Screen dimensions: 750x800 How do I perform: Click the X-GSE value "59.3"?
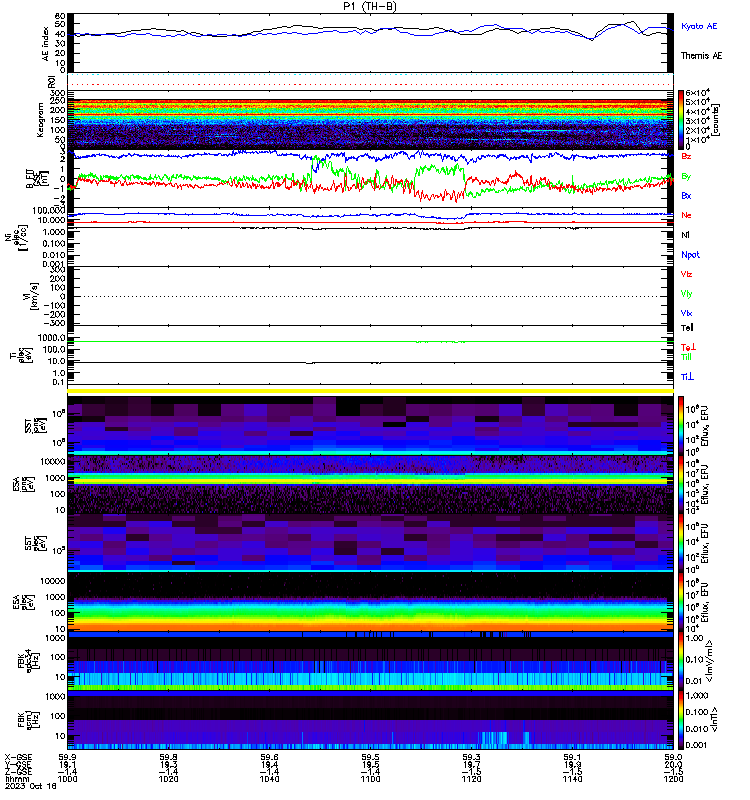tap(471, 758)
